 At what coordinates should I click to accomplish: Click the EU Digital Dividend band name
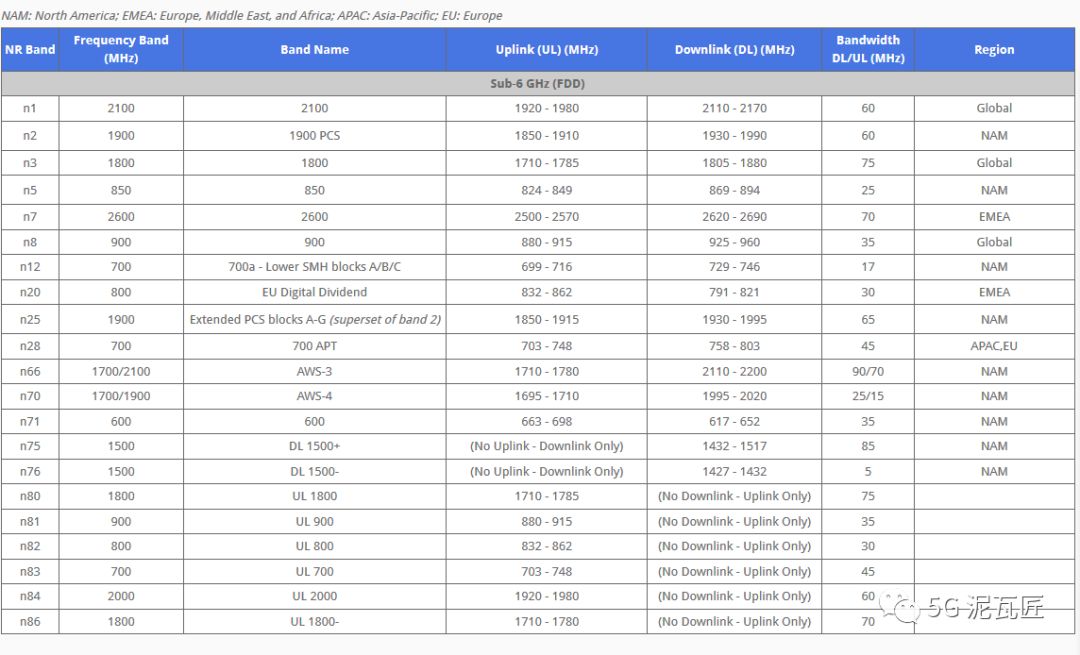tap(314, 292)
